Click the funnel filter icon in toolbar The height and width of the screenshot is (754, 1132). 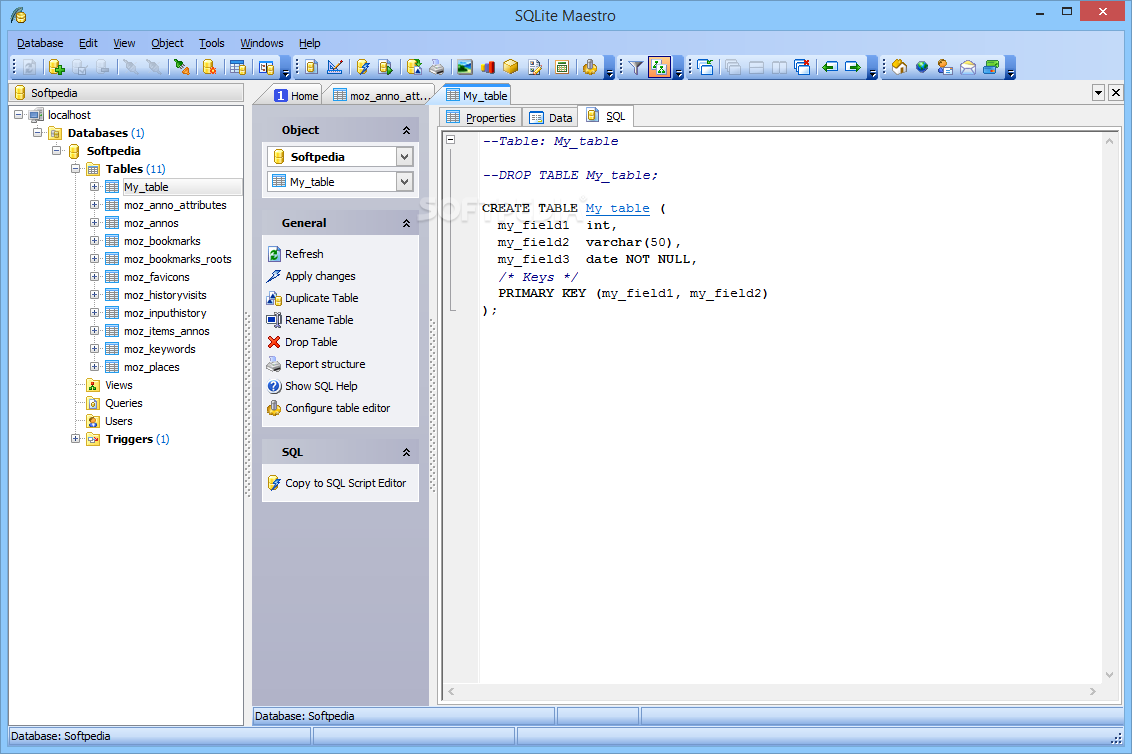pos(634,67)
